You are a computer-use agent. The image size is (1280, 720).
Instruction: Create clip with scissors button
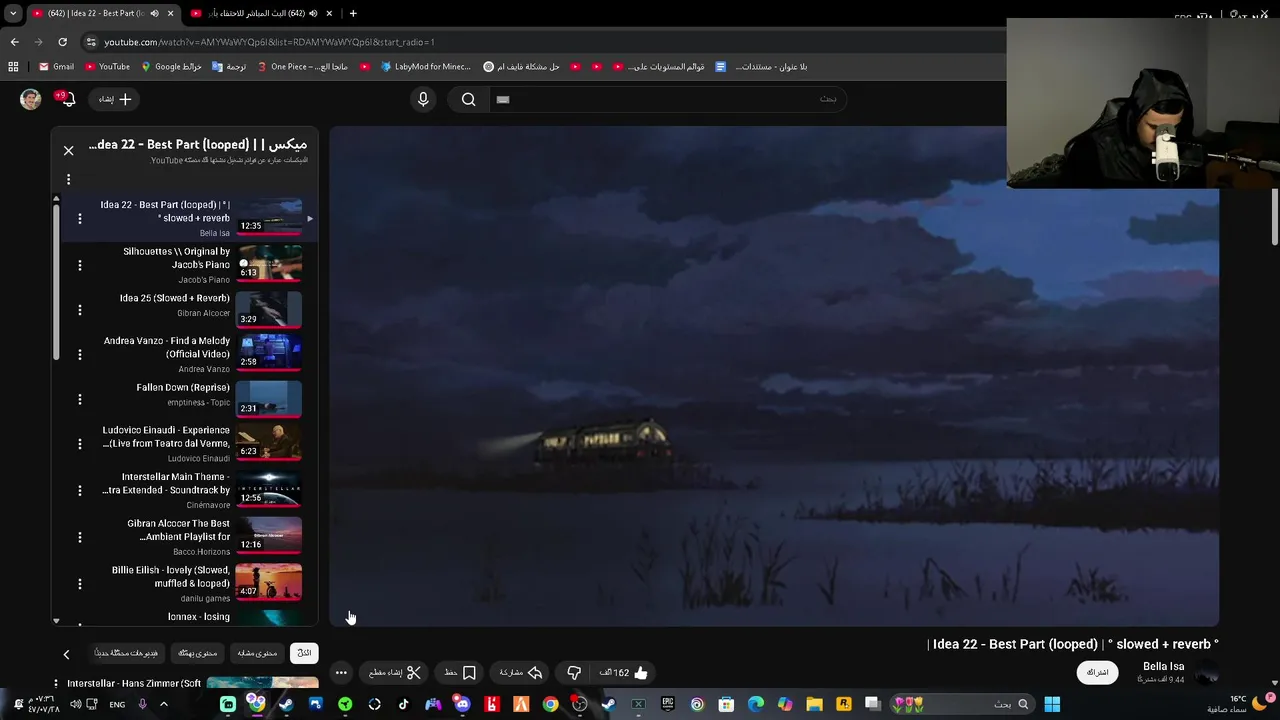[395, 673]
